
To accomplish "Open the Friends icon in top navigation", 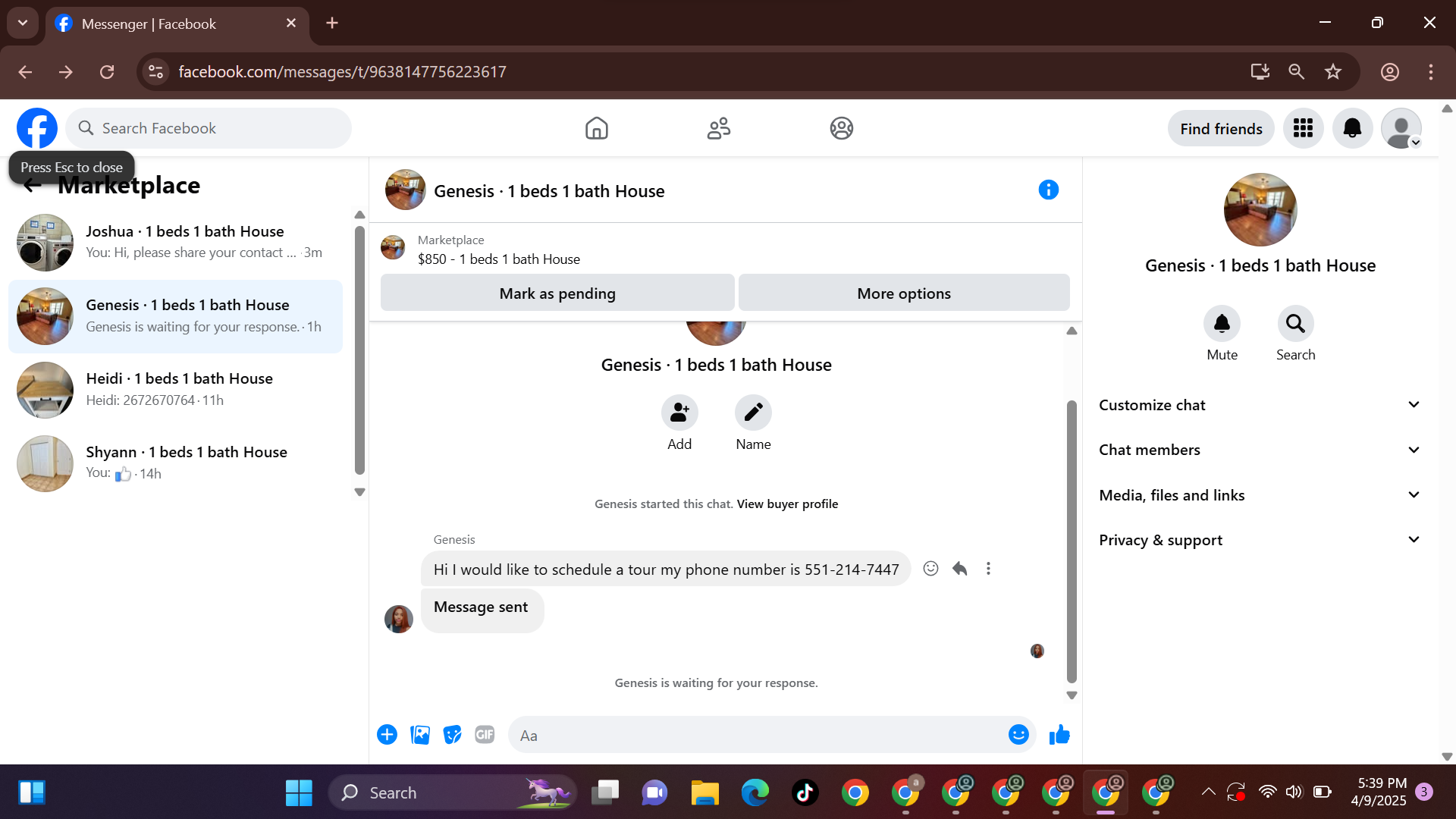I will pos(719,128).
